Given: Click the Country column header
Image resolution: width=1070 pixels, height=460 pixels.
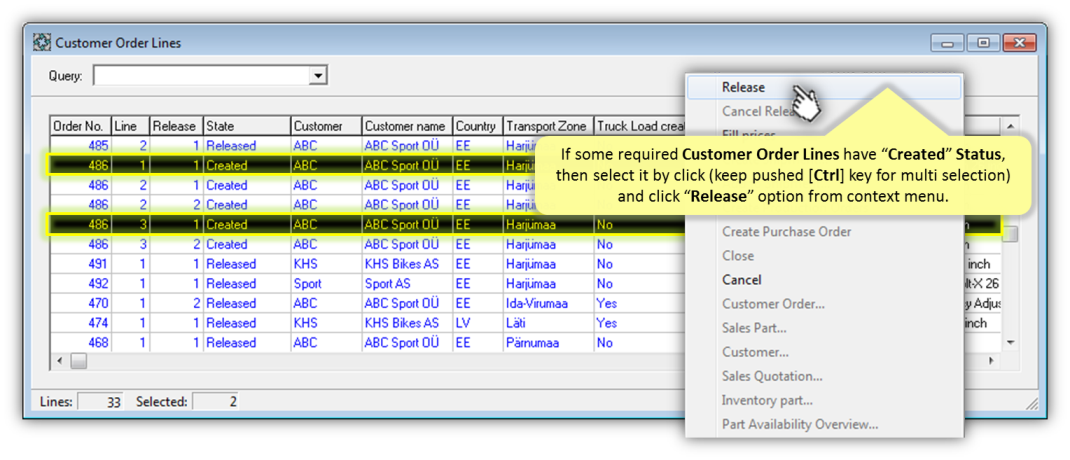Looking at the screenshot, I should [477, 126].
